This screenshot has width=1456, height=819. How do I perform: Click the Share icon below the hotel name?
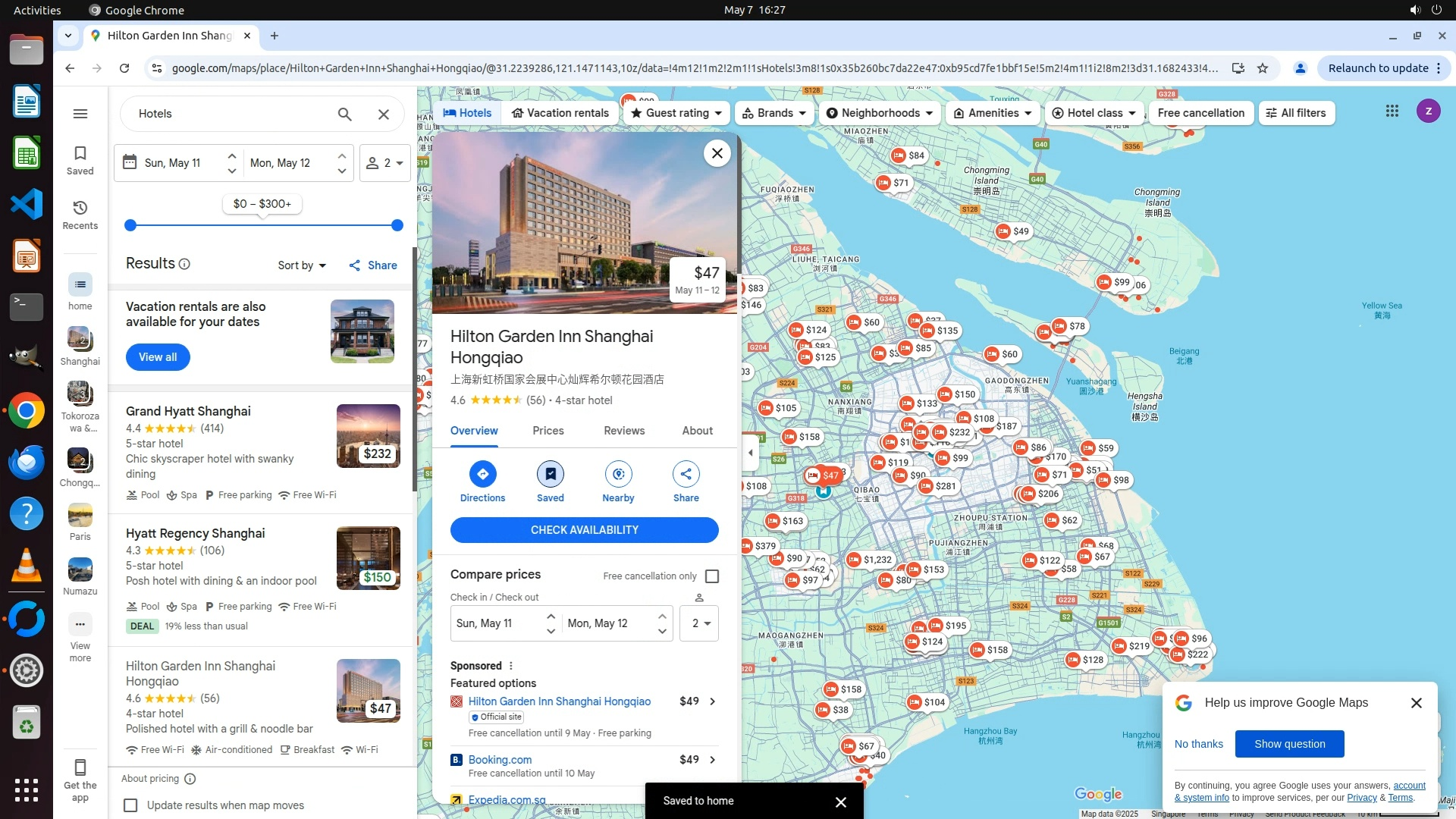pos(686,475)
